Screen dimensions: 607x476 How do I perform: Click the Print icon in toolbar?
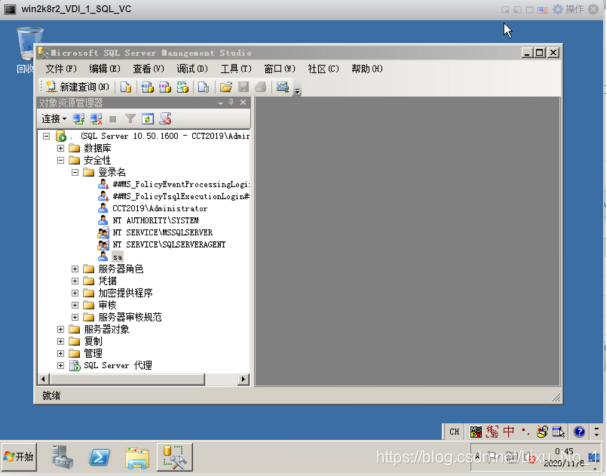pos(261,87)
